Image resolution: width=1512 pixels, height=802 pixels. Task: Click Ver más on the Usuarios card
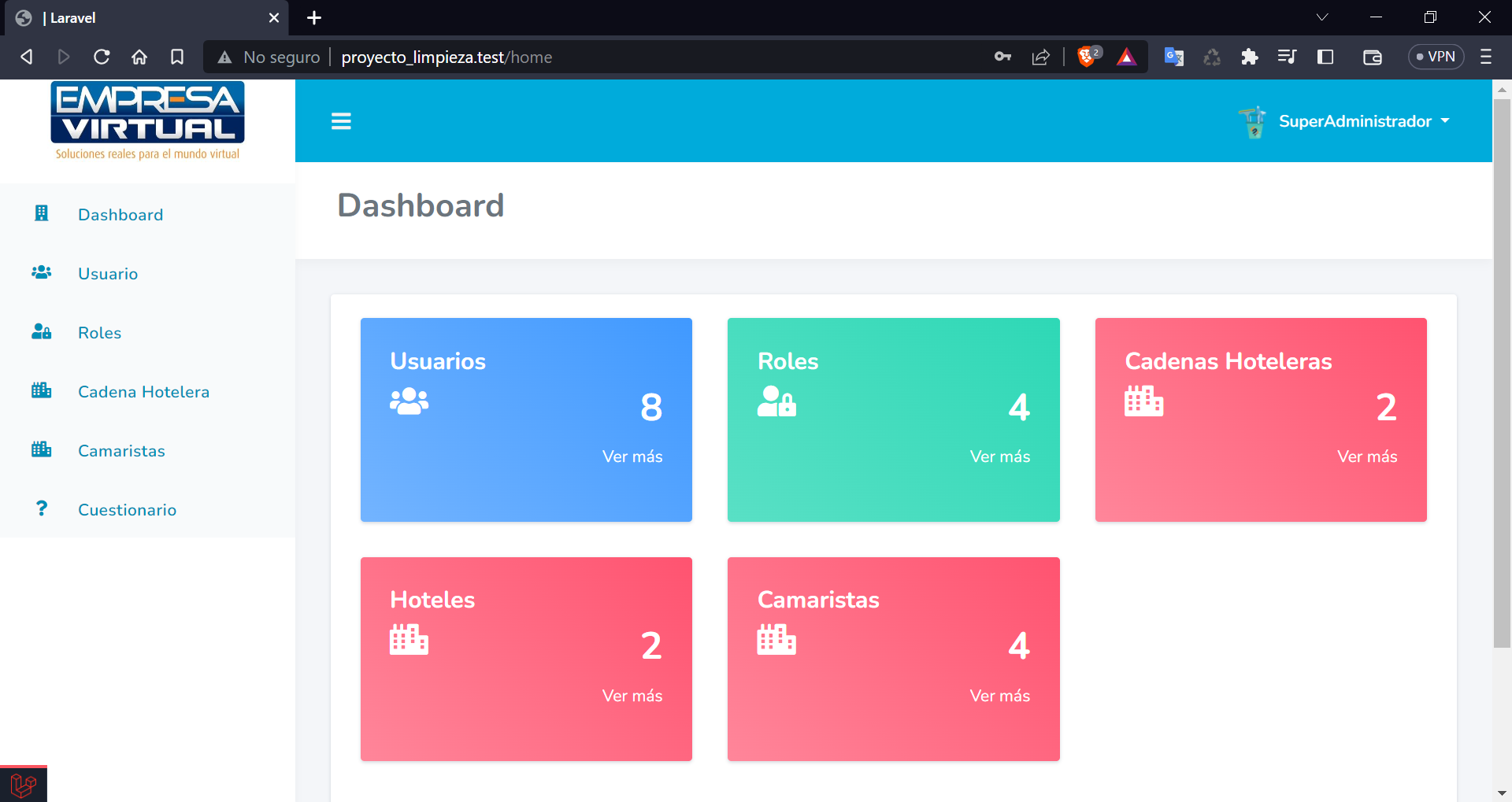point(632,456)
